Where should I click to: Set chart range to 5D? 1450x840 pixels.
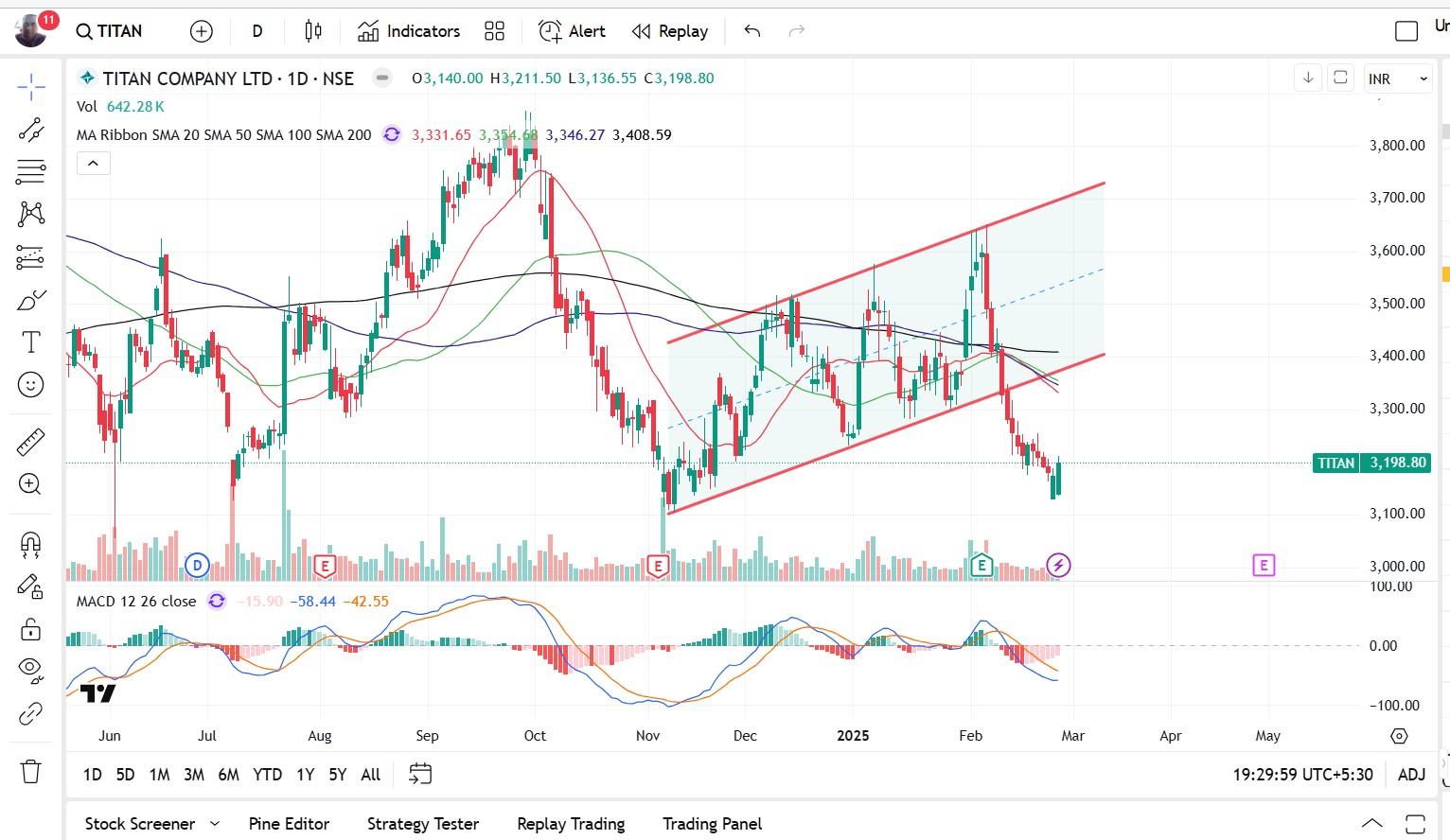point(125,775)
